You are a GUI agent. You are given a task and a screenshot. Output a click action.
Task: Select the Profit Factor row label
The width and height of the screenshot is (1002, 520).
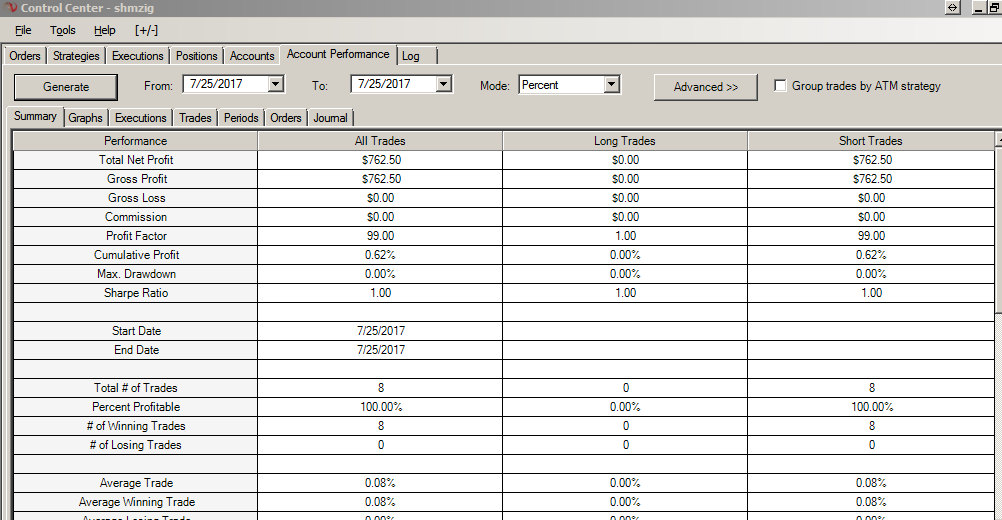[136, 236]
